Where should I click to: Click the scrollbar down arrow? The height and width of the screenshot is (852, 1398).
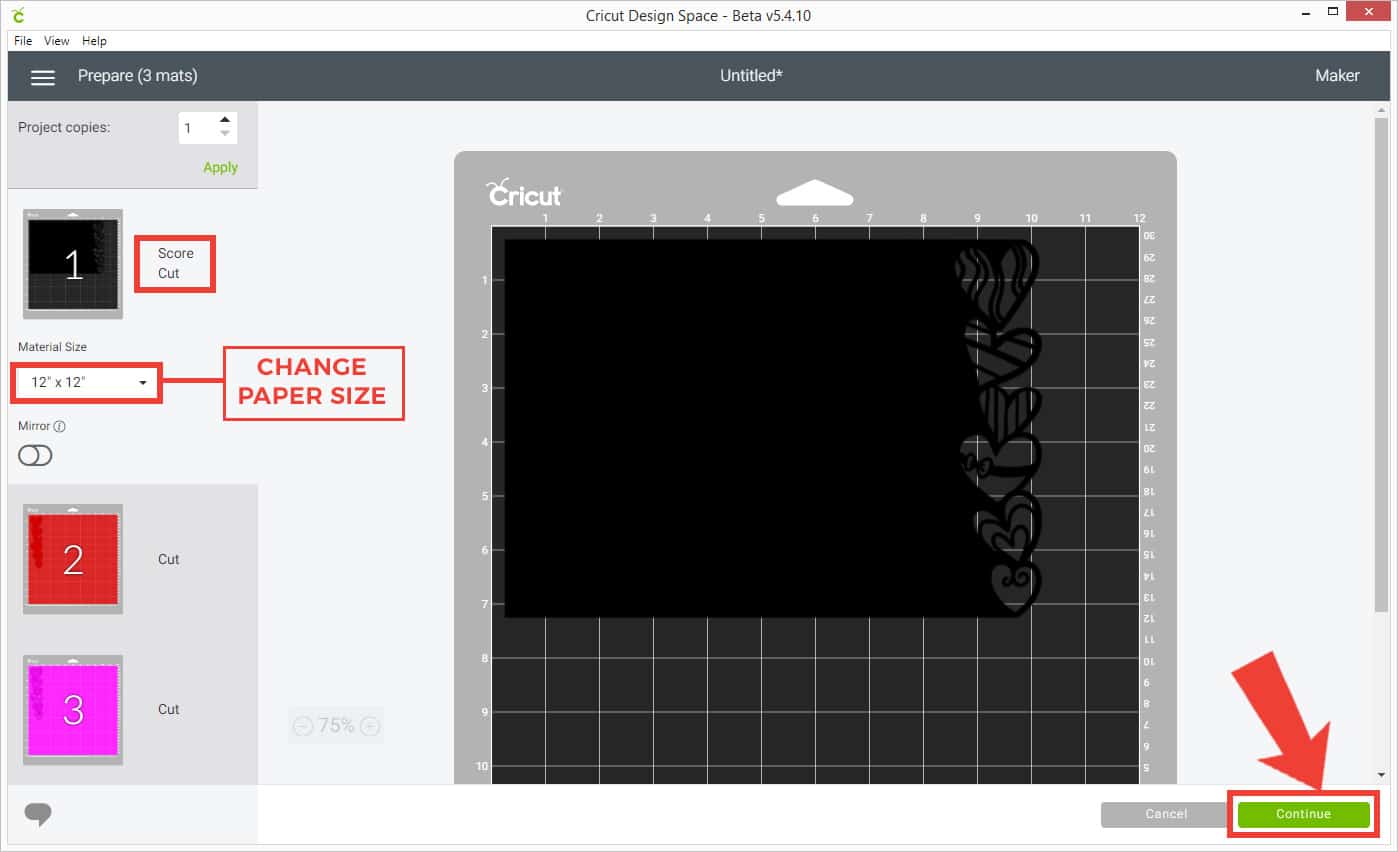[1382, 774]
